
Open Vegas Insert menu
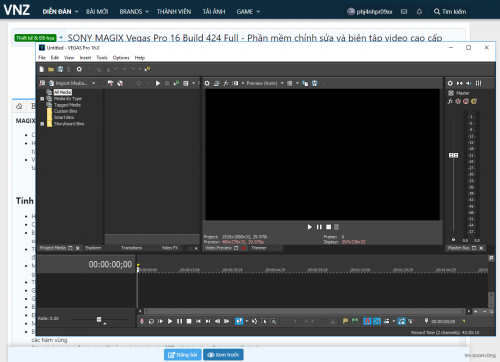click(85, 58)
